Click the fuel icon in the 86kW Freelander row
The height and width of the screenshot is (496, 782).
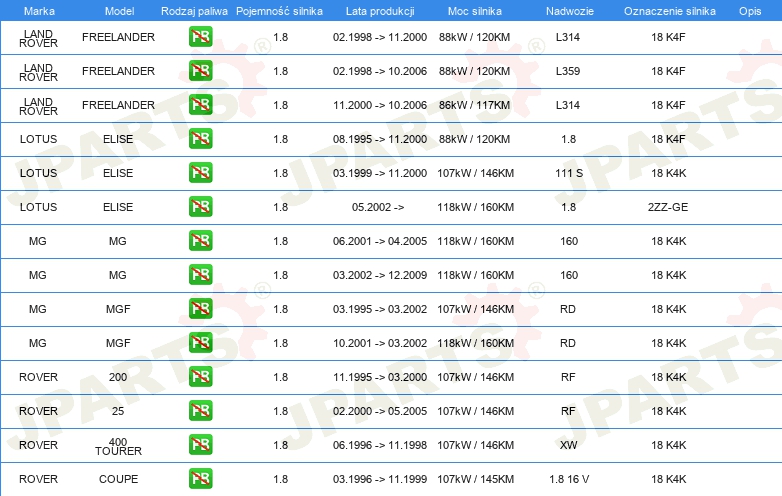click(x=200, y=105)
